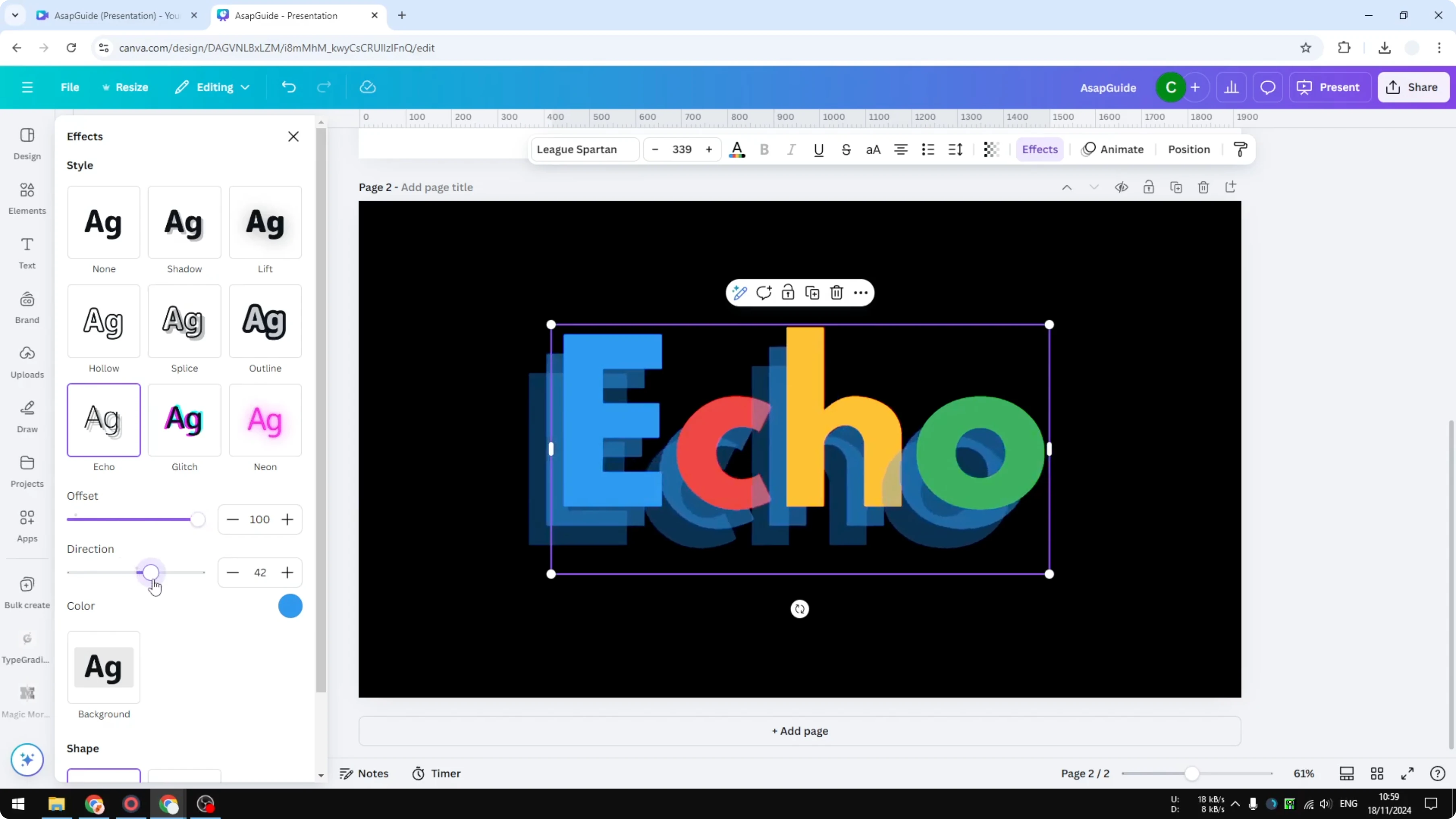Click the font size input field

[x=682, y=149]
